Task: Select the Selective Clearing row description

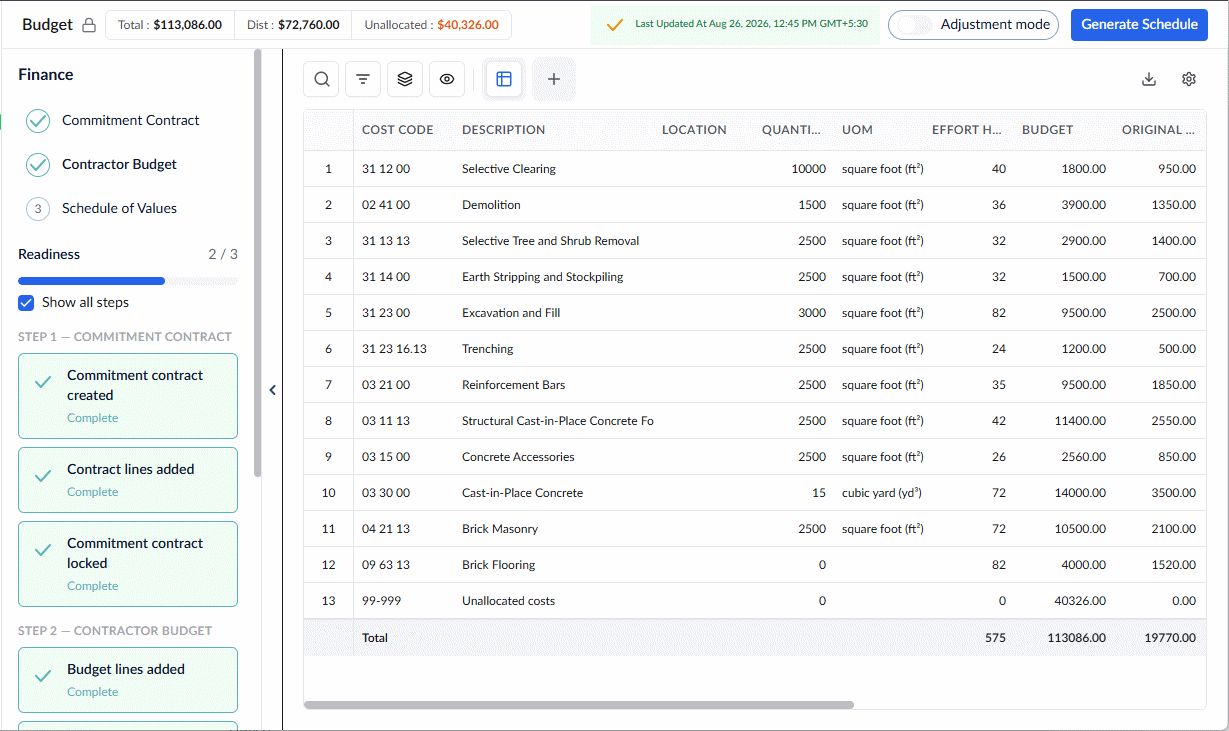Action: (x=509, y=169)
